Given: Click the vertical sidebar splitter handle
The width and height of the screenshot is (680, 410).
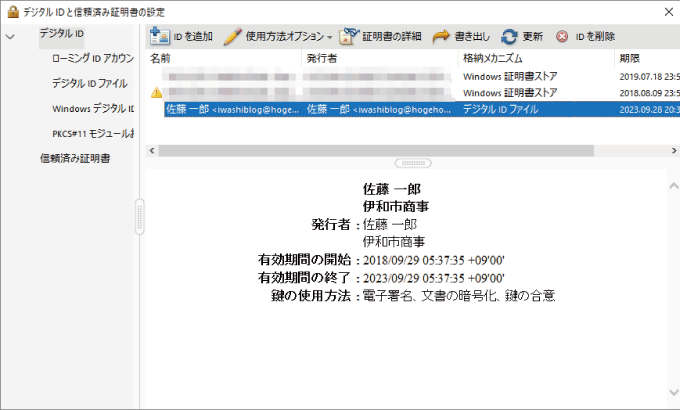Looking at the screenshot, I should tap(139, 216).
